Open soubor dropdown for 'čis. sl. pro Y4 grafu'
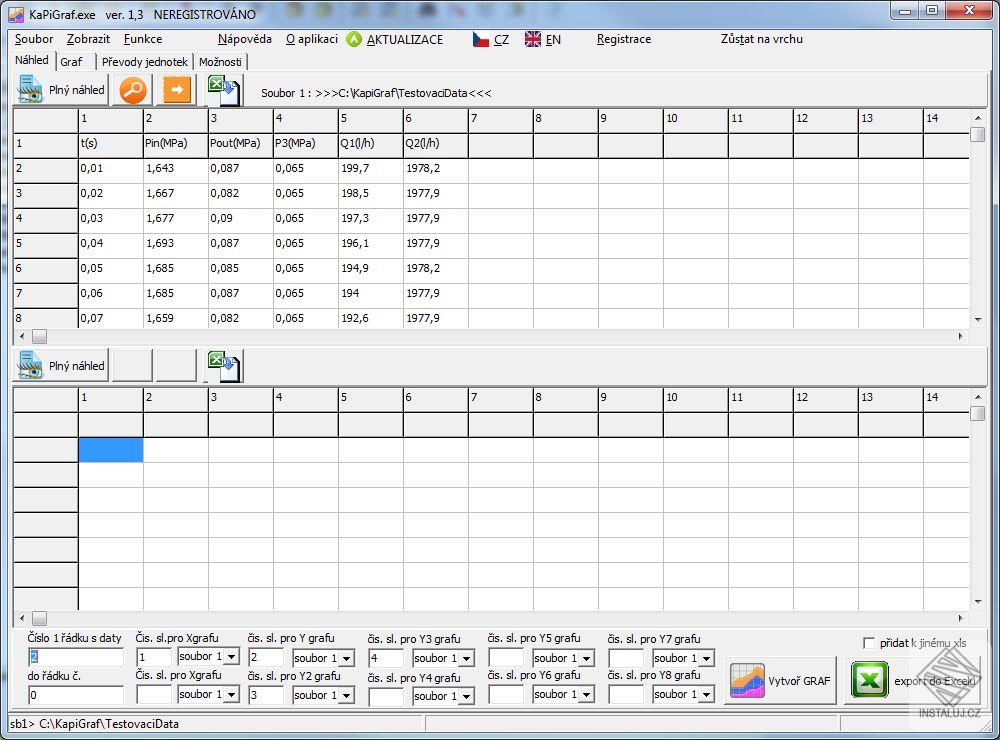The height and width of the screenshot is (740, 1000). [467, 696]
